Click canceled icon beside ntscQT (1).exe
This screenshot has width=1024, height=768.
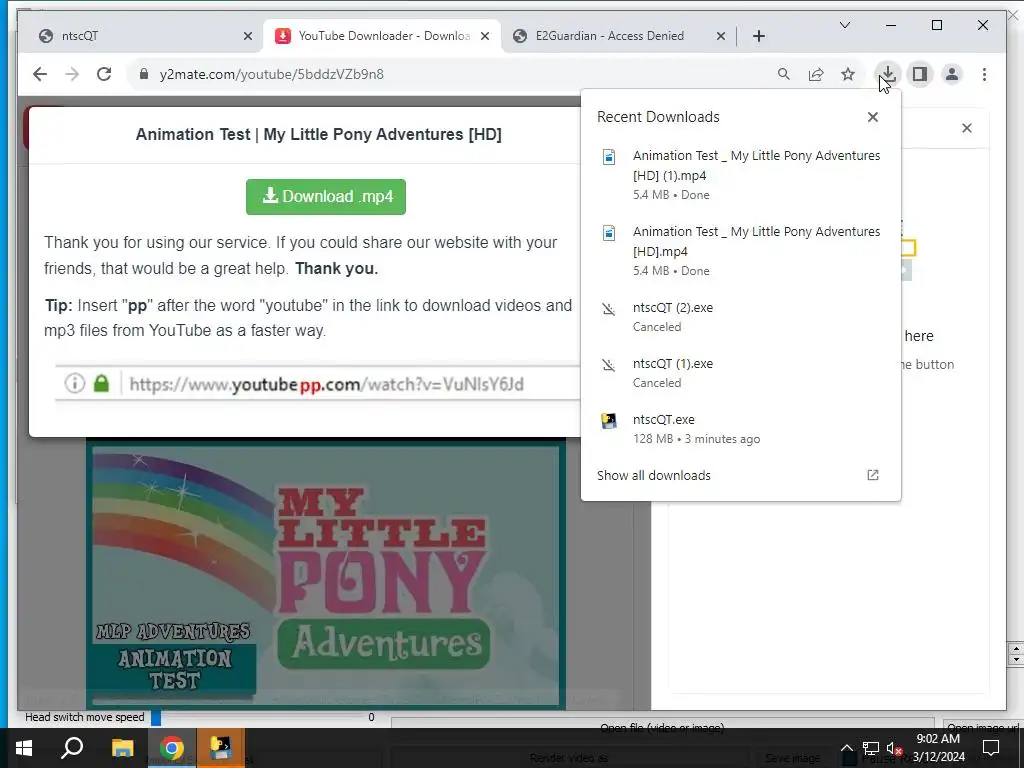(x=609, y=365)
